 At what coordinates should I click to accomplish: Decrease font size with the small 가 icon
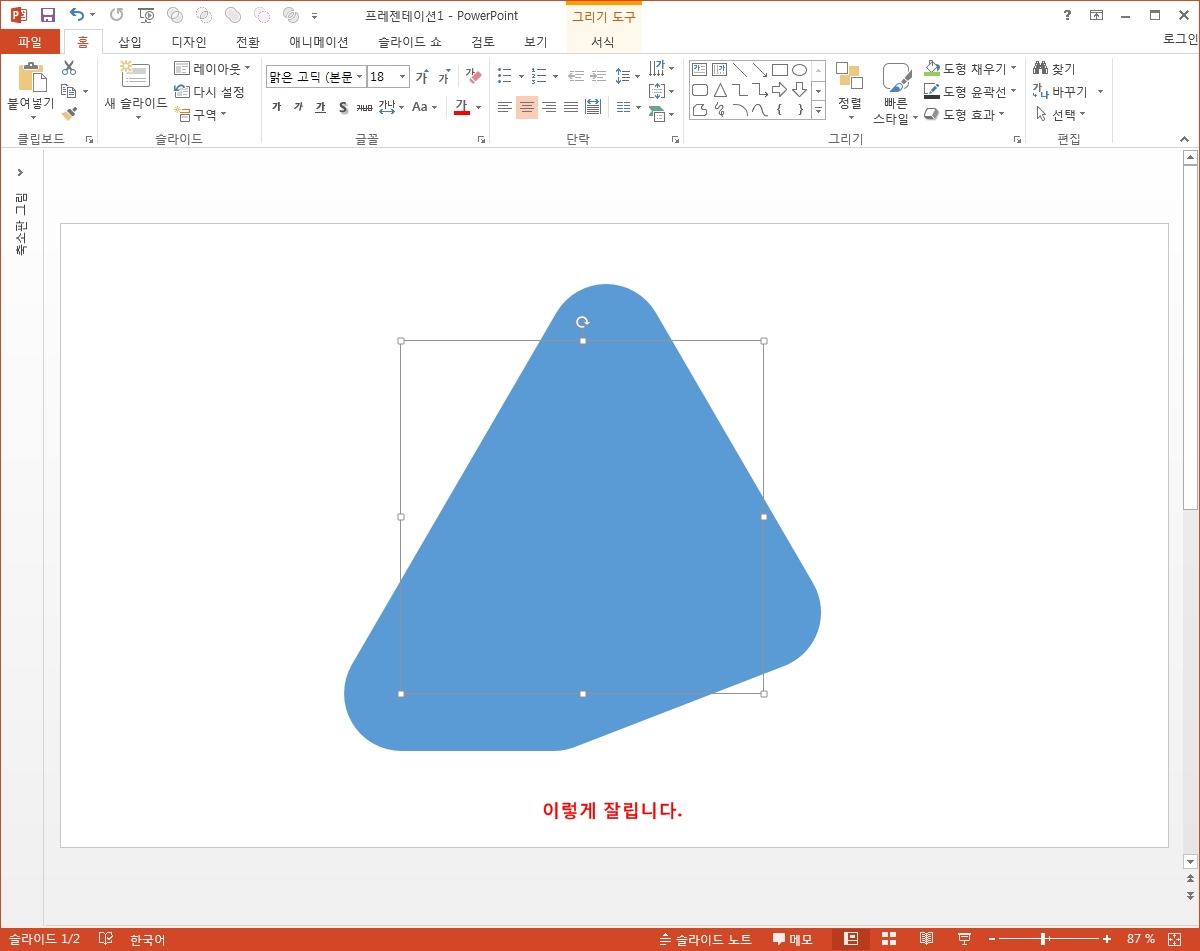tap(443, 77)
